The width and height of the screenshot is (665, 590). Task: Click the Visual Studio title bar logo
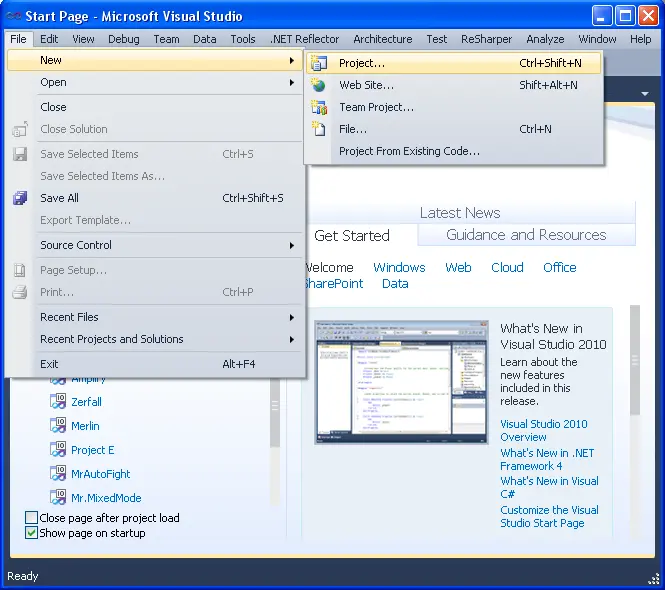(x=14, y=16)
